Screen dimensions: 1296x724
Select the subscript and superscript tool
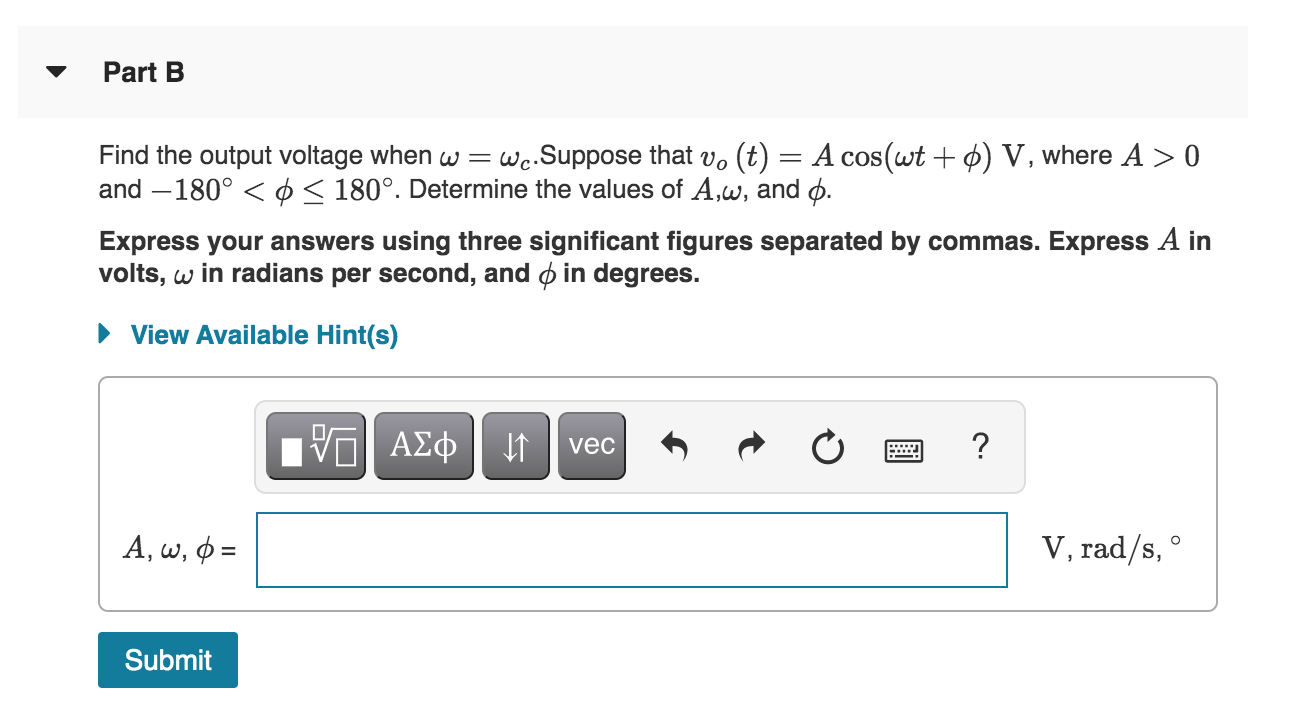point(516,446)
